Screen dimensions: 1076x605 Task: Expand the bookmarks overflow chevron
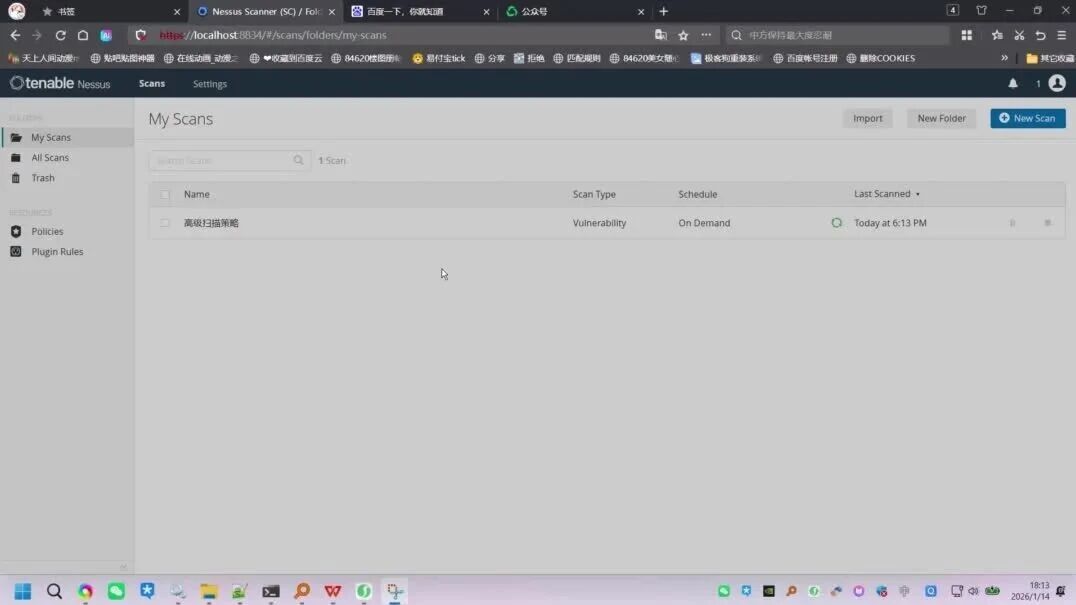[x=1004, y=58]
